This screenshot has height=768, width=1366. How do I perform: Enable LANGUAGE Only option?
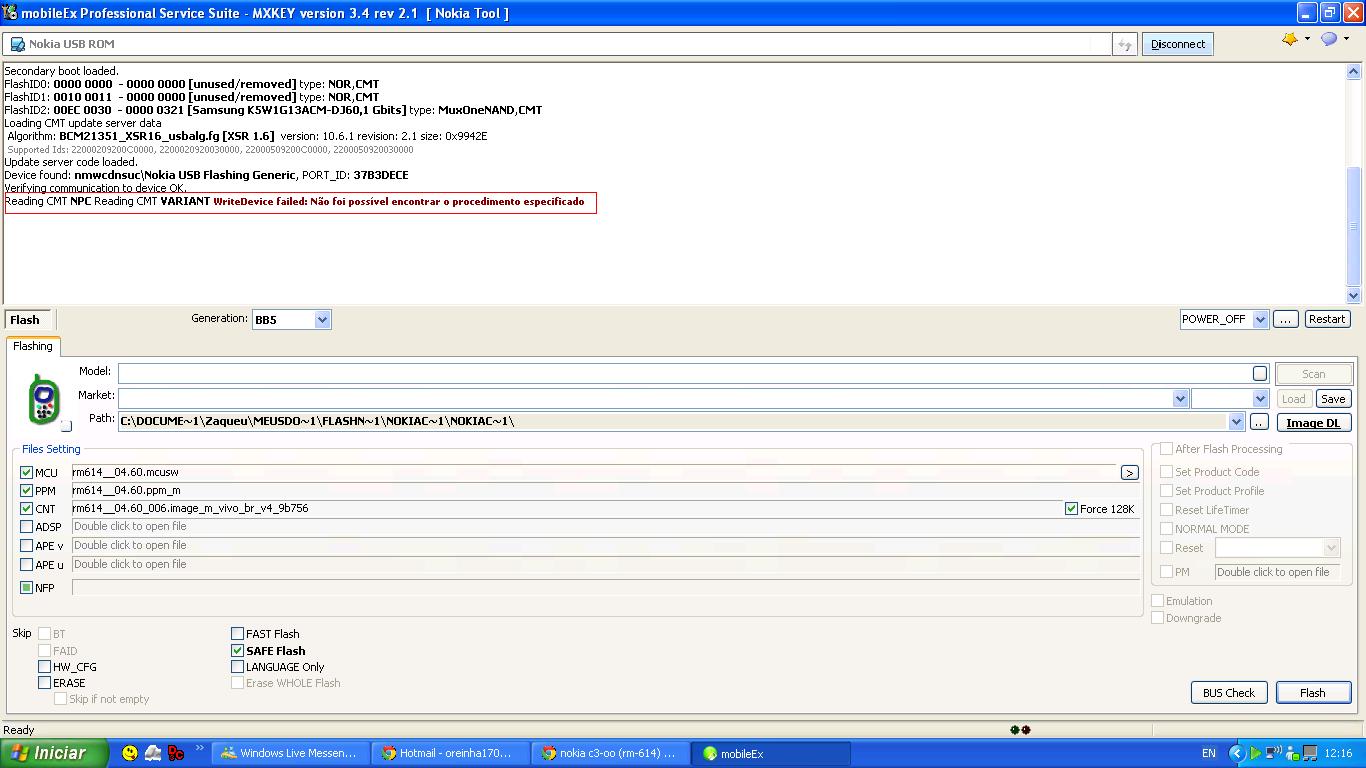coord(238,667)
